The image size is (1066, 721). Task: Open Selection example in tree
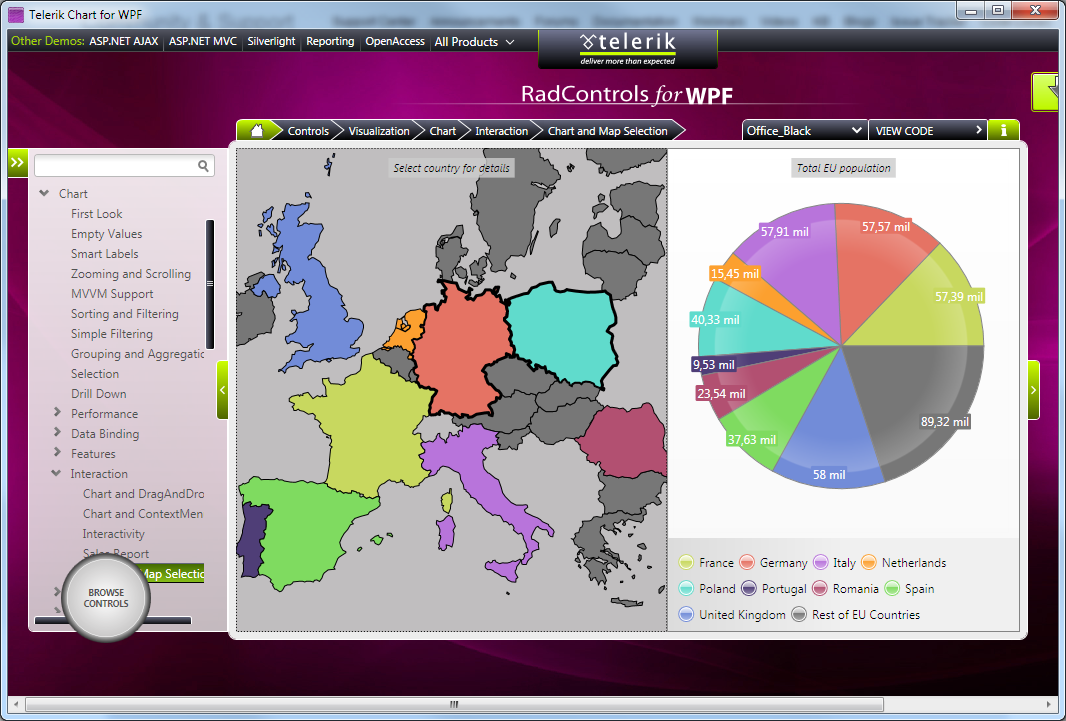94,374
